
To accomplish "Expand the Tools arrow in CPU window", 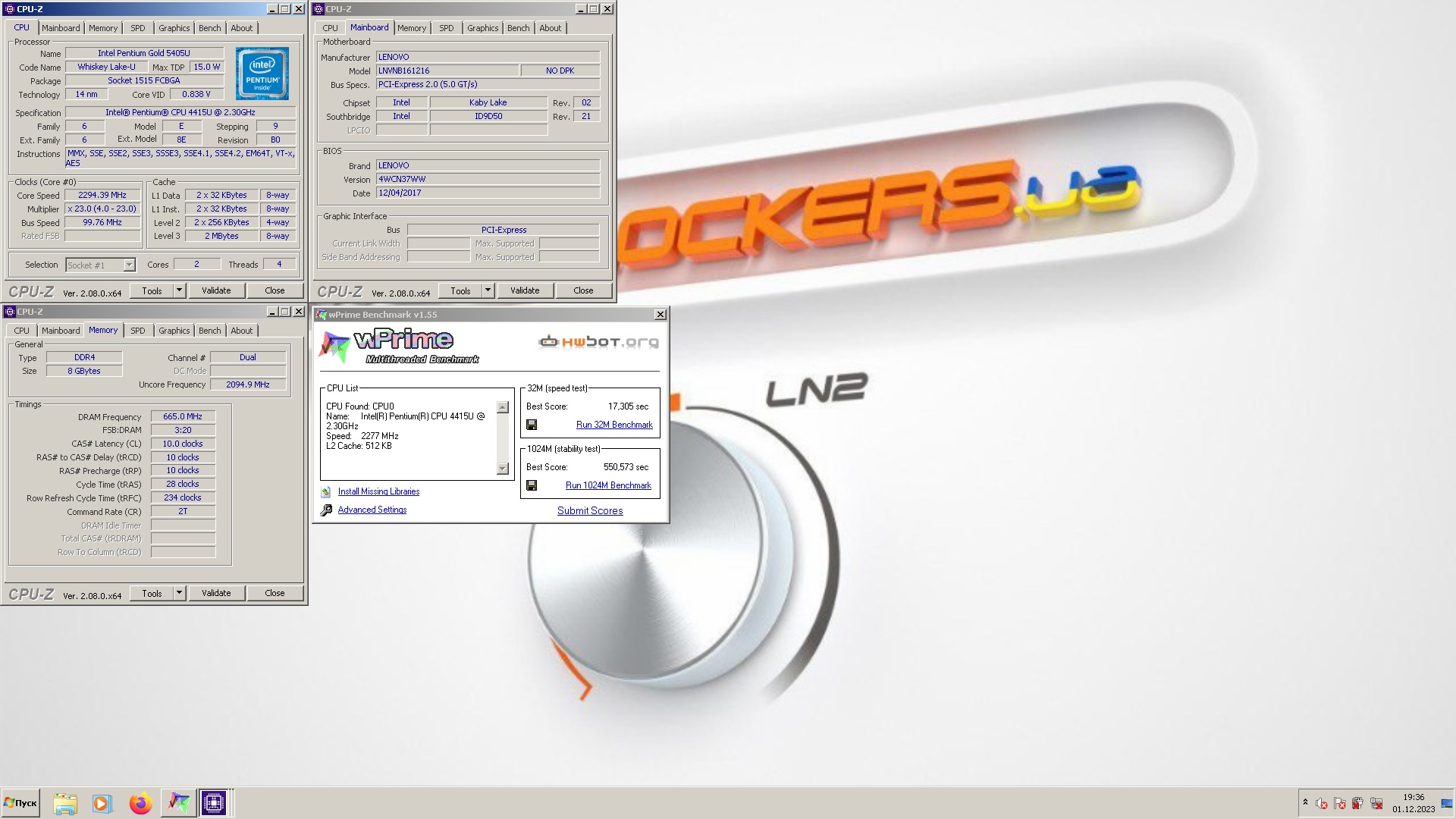I will point(180,290).
